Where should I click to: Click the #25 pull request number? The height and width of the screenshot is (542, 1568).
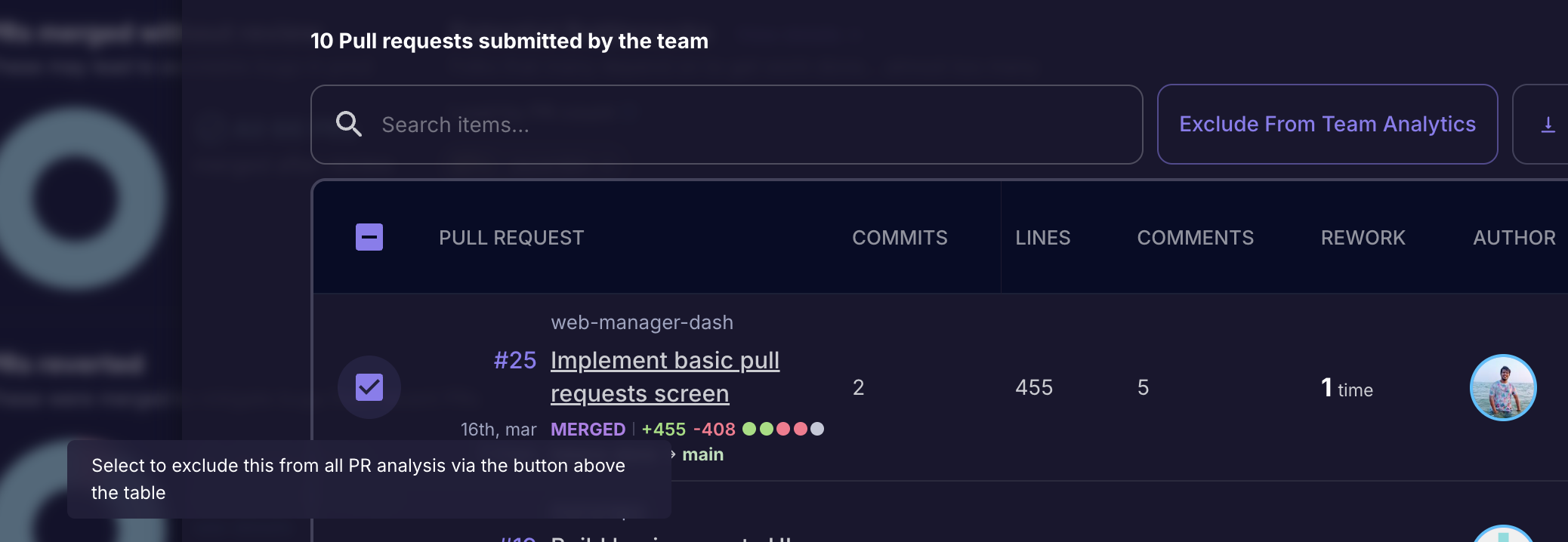tap(515, 360)
